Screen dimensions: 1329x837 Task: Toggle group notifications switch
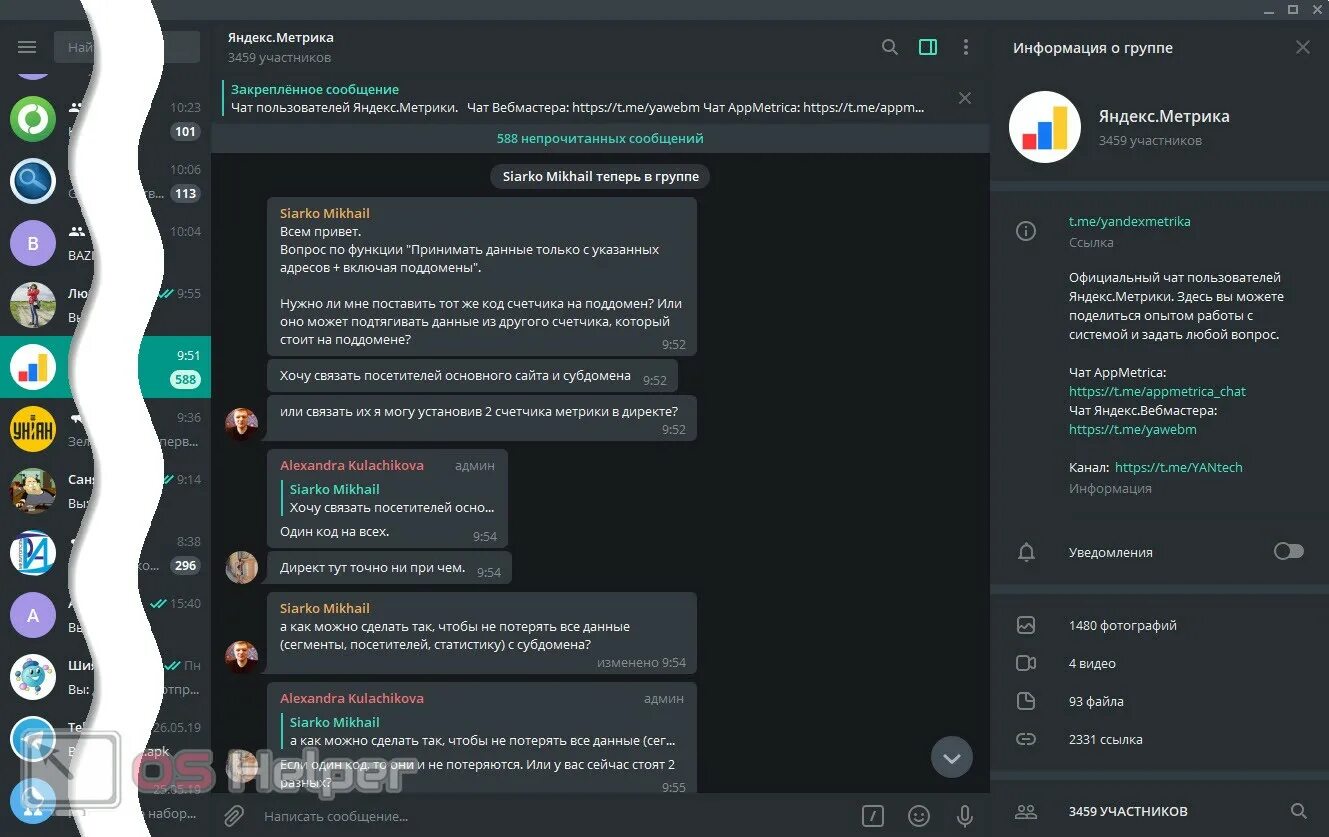pos(1288,551)
